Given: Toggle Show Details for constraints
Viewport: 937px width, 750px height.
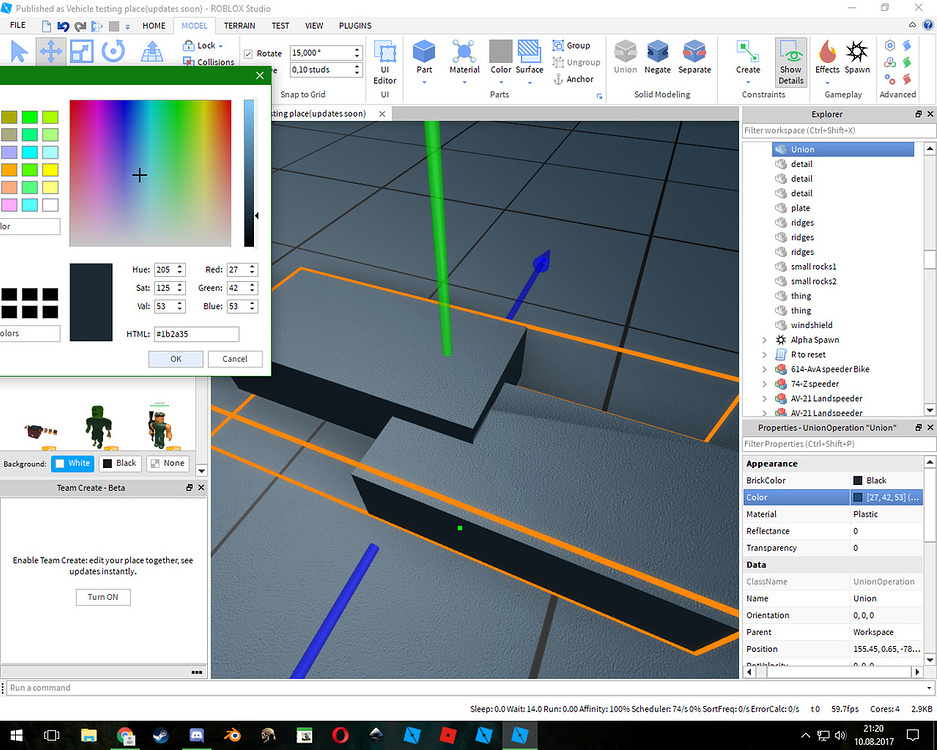Looking at the screenshot, I should (x=791, y=63).
